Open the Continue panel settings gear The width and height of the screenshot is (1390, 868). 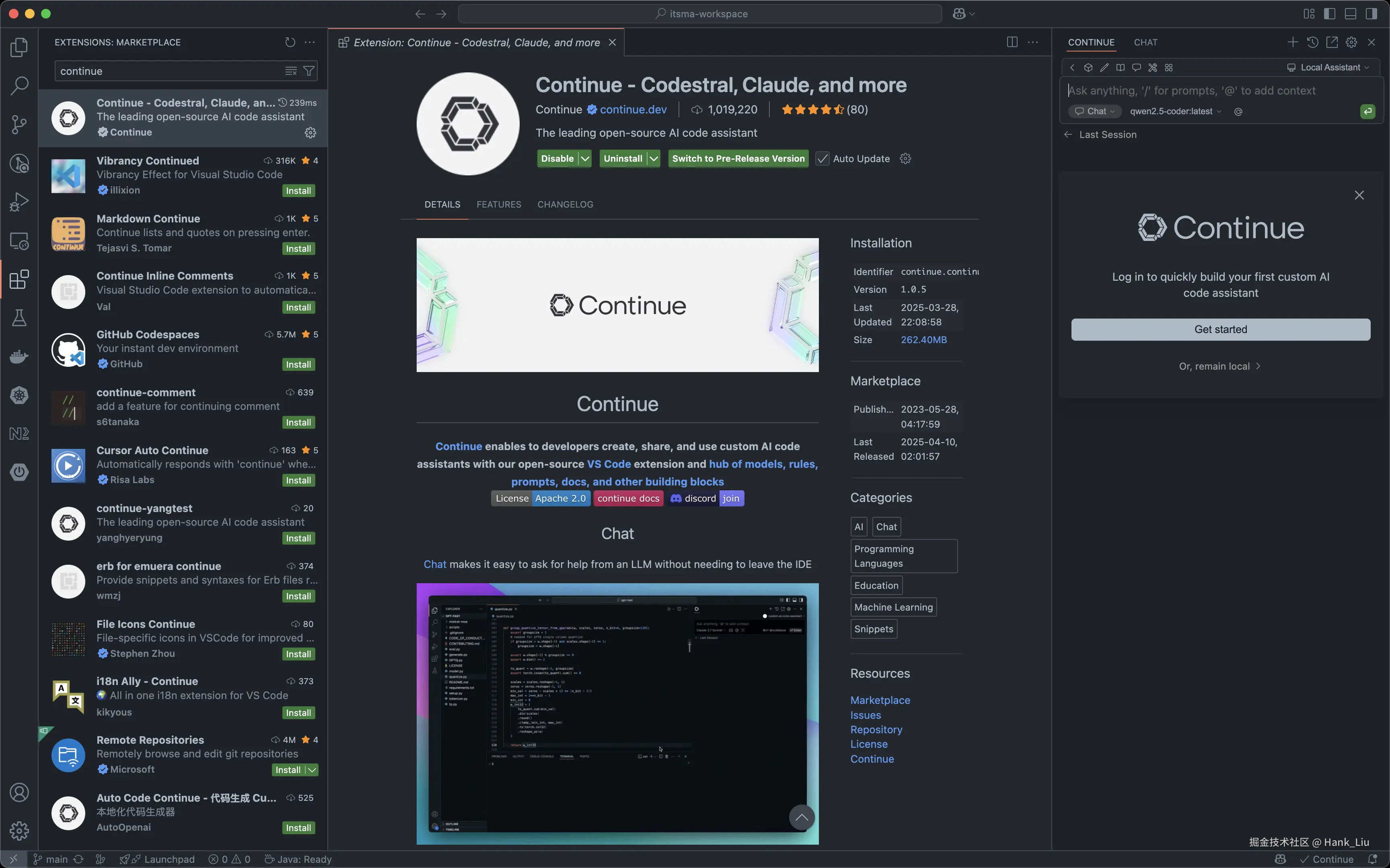[1351, 43]
